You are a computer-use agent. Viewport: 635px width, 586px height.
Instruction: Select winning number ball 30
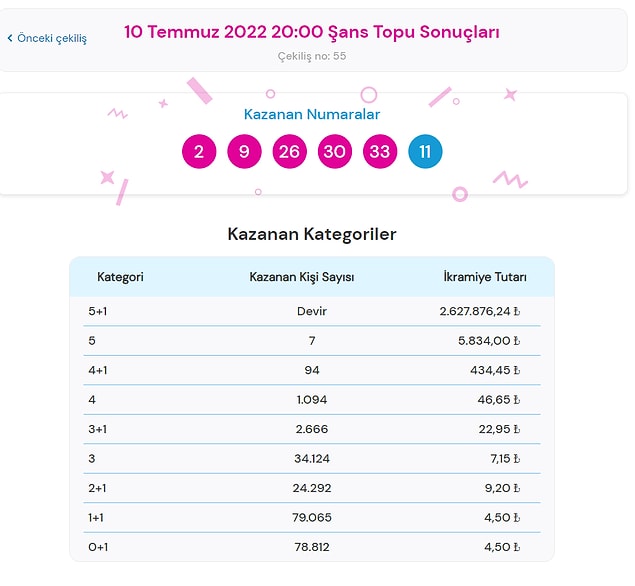tap(335, 151)
